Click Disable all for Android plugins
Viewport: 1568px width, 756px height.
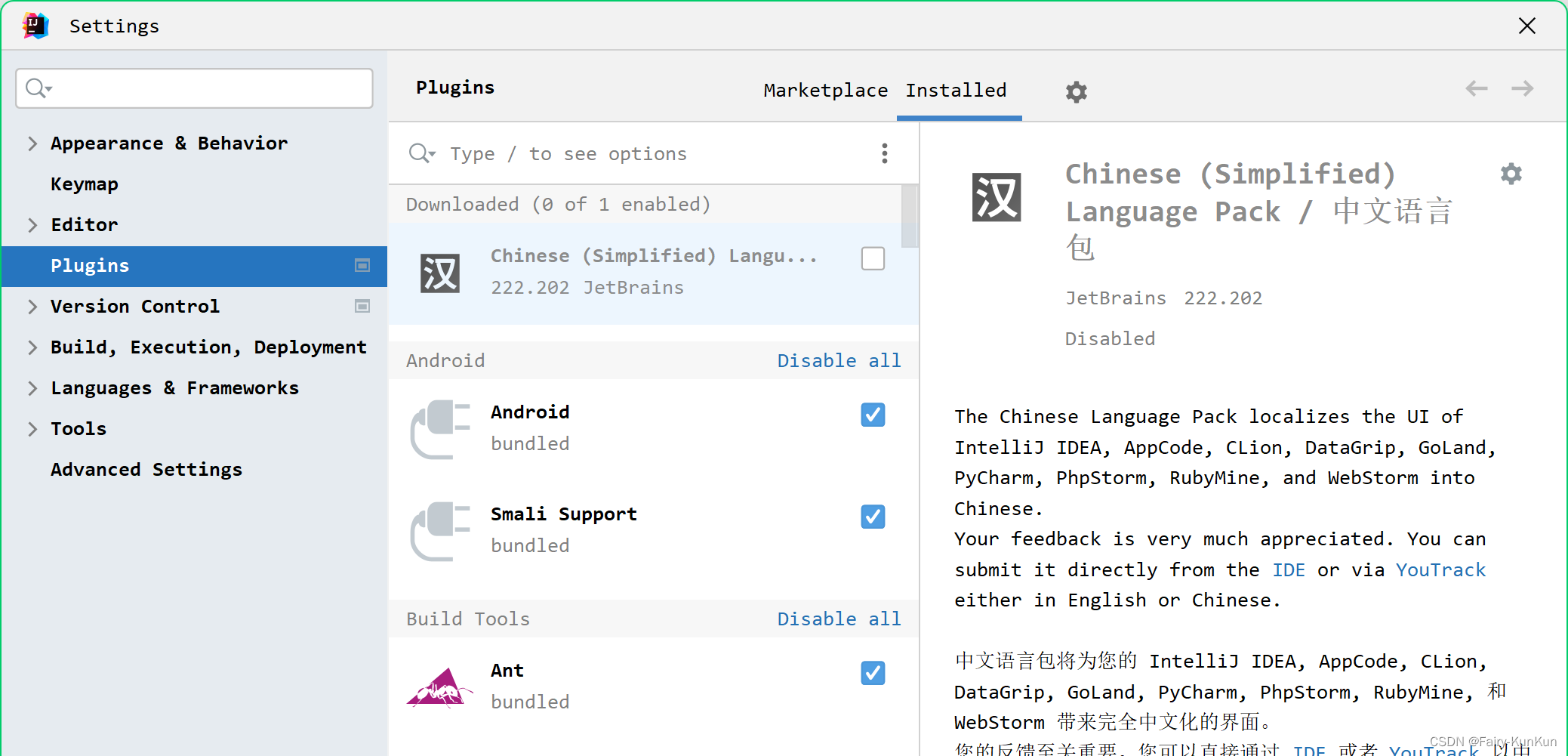839,361
